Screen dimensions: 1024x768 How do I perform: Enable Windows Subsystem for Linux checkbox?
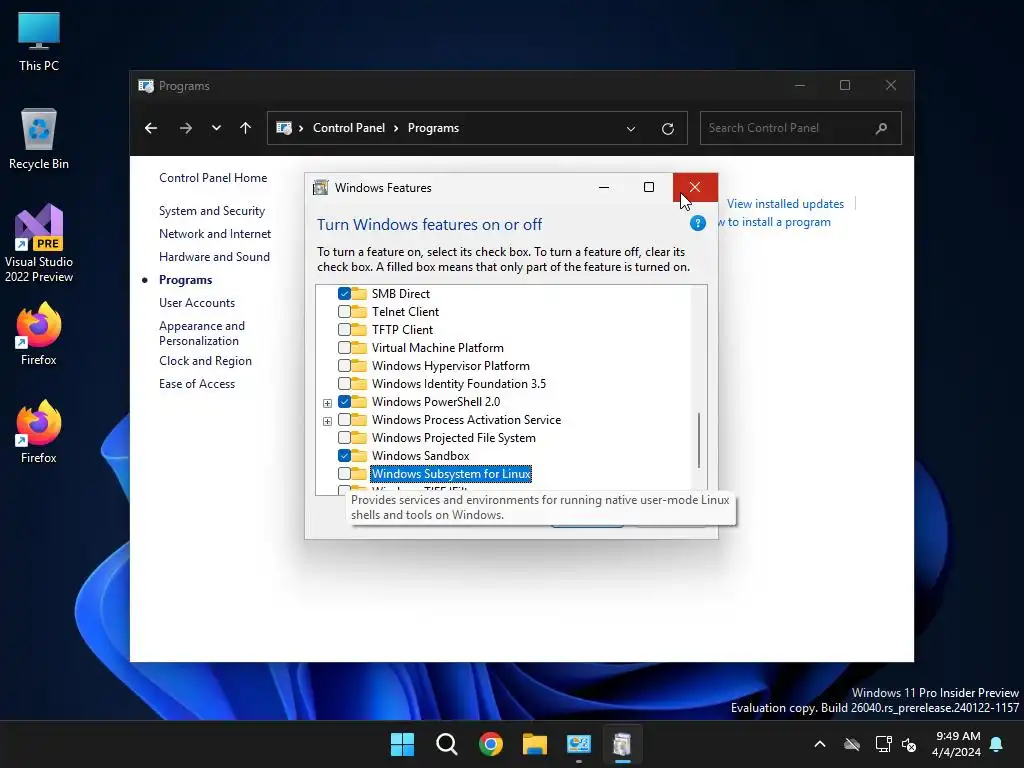click(344, 473)
